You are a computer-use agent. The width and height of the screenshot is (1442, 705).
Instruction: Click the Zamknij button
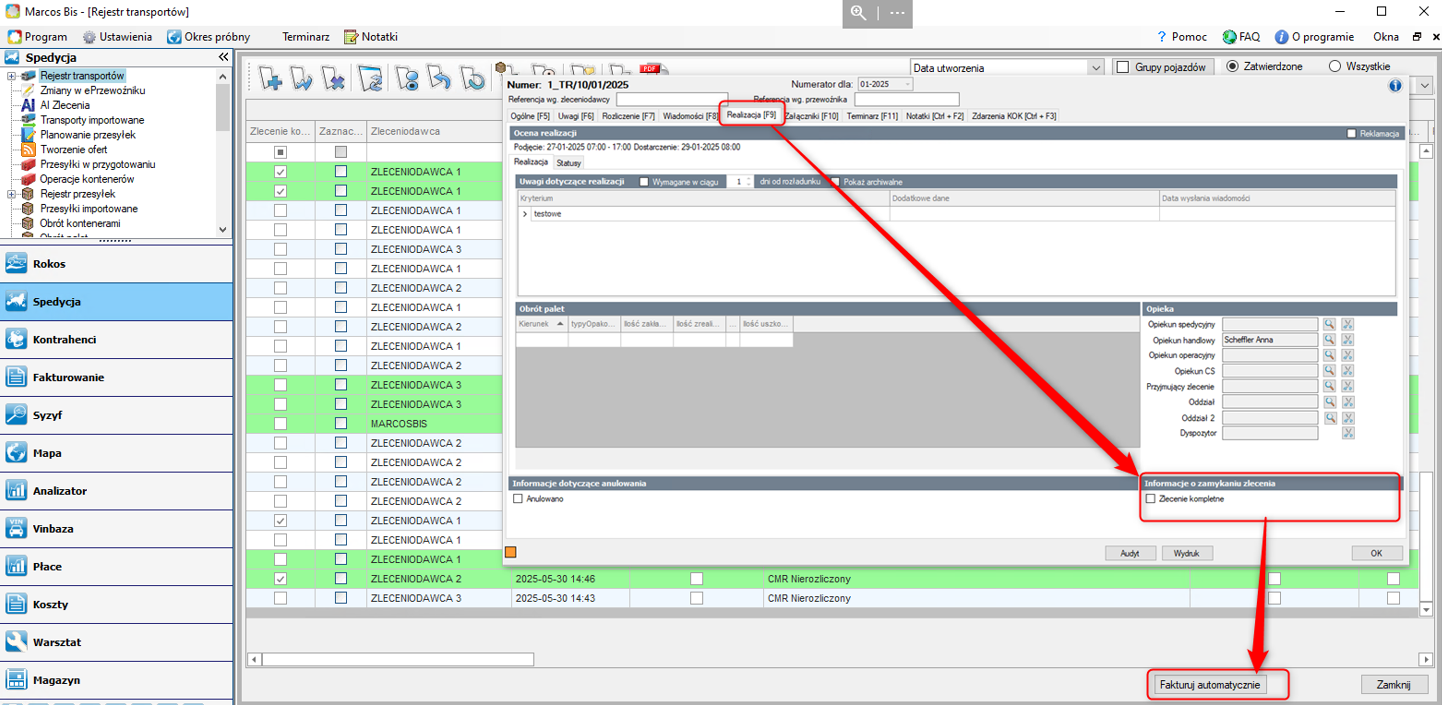[x=1393, y=685]
